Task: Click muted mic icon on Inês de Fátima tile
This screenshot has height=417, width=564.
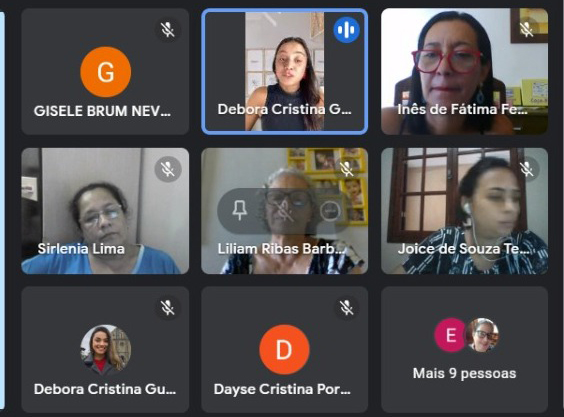Action: pos(526,30)
